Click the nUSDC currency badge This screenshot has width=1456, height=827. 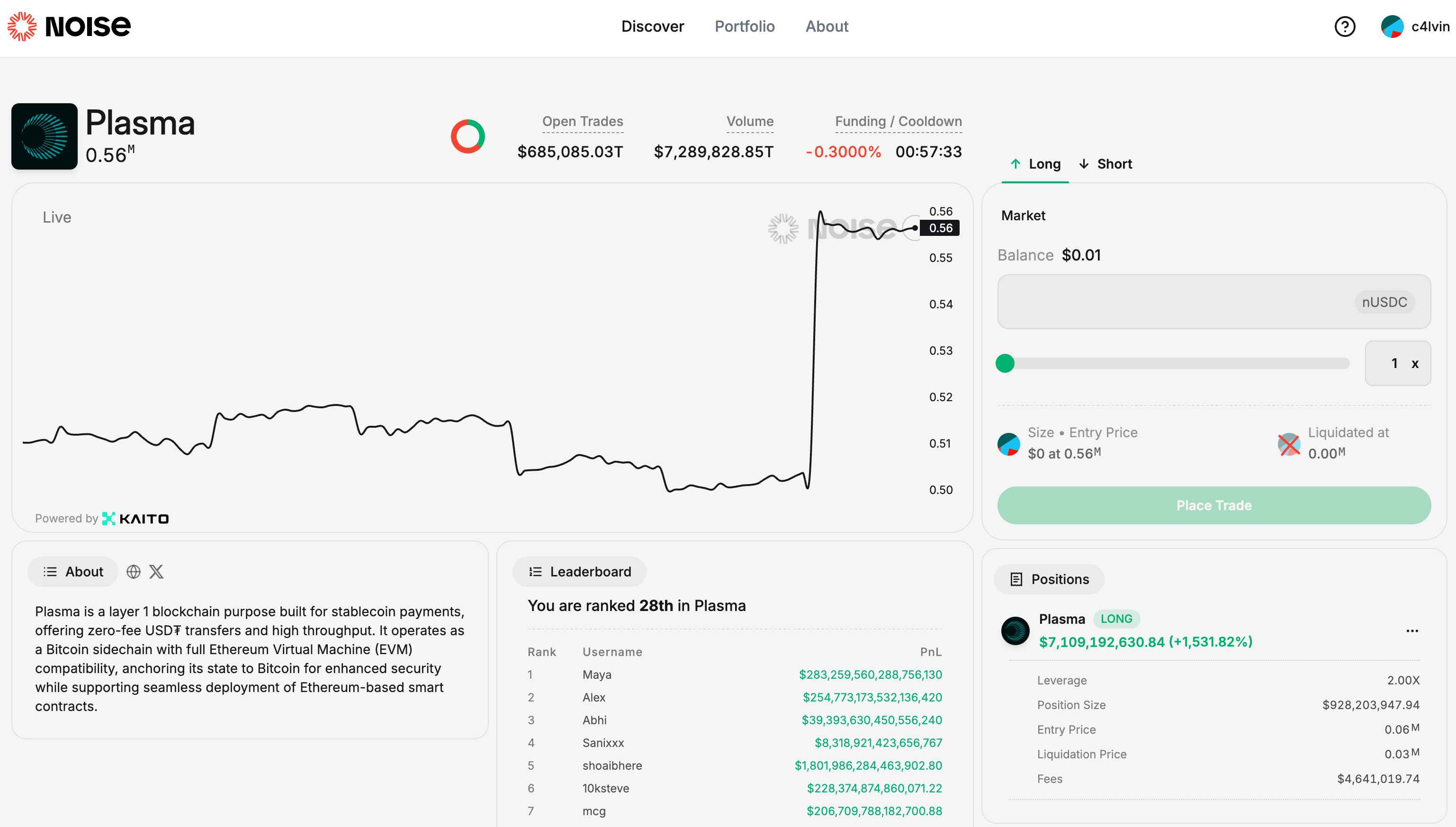point(1384,302)
